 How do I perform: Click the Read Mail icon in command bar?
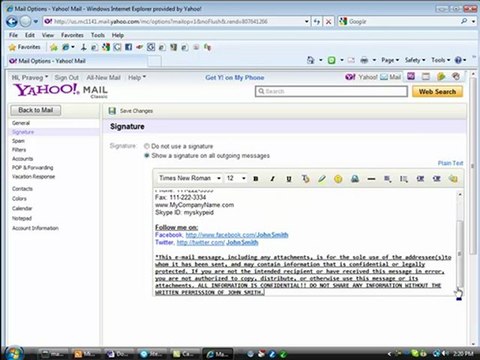[351, 60]
